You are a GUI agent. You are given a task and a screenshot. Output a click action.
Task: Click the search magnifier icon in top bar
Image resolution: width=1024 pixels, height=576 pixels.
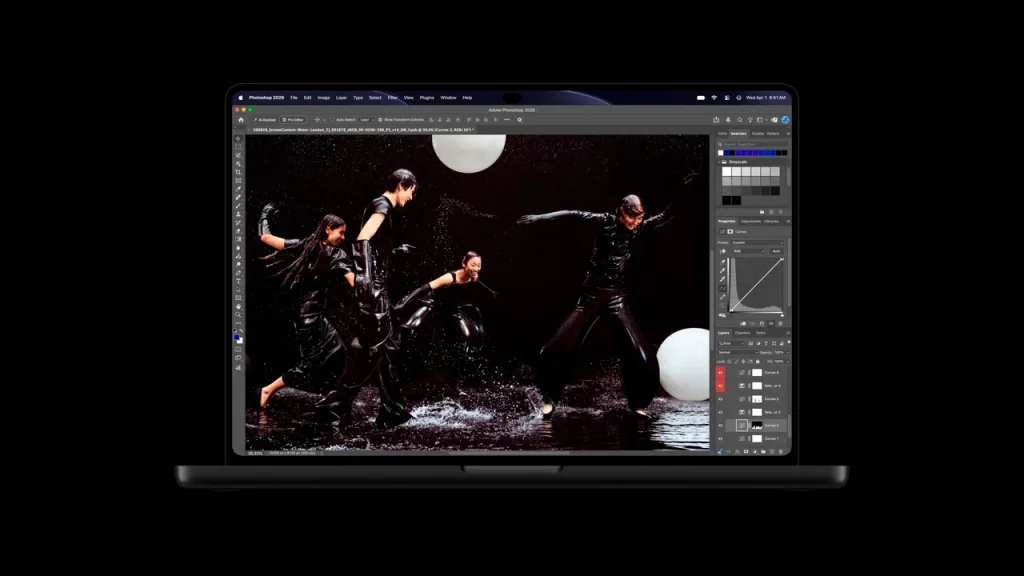739,120
